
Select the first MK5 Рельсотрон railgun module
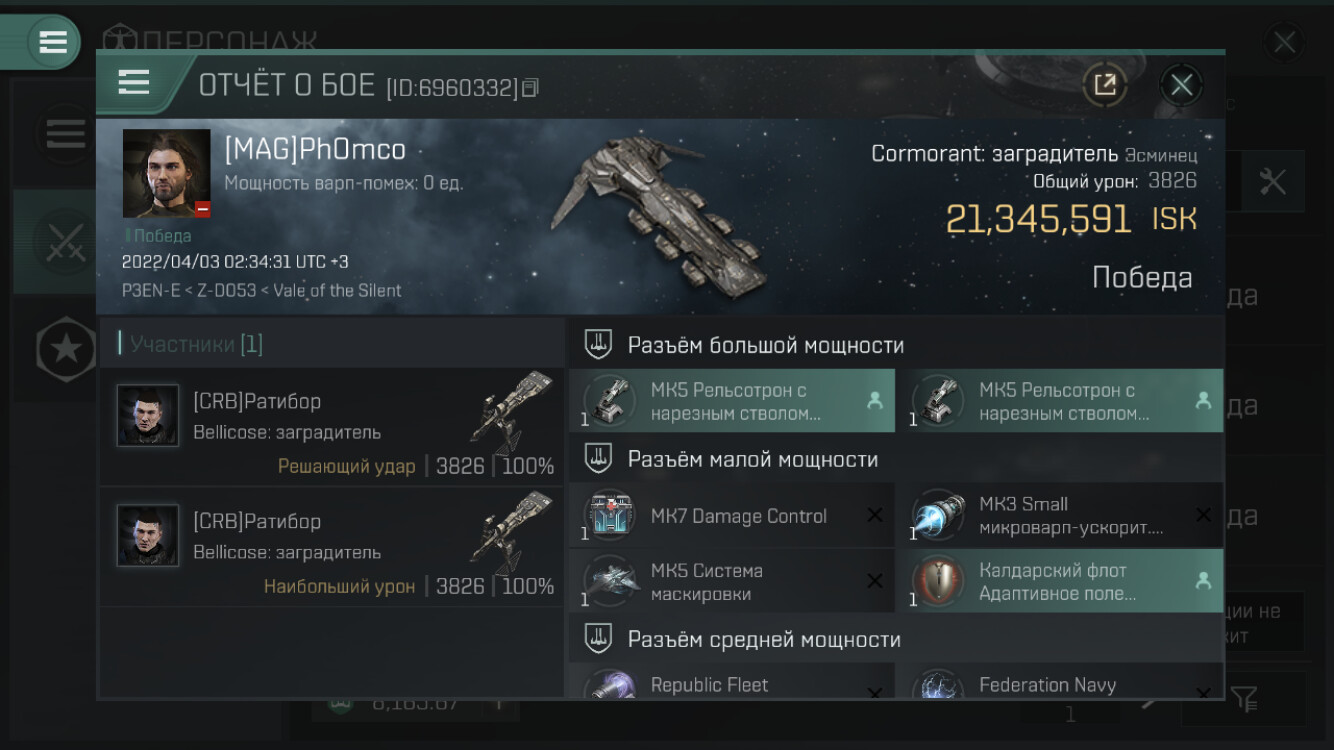(732, 401)
